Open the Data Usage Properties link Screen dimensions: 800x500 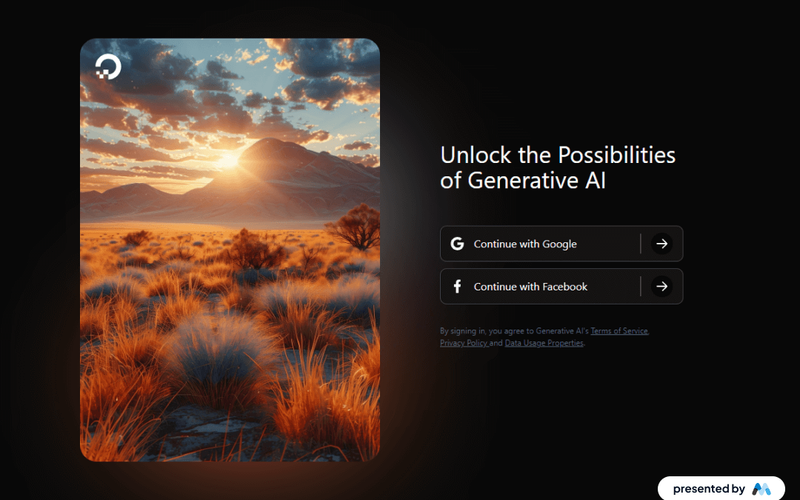tap(544, 343)
